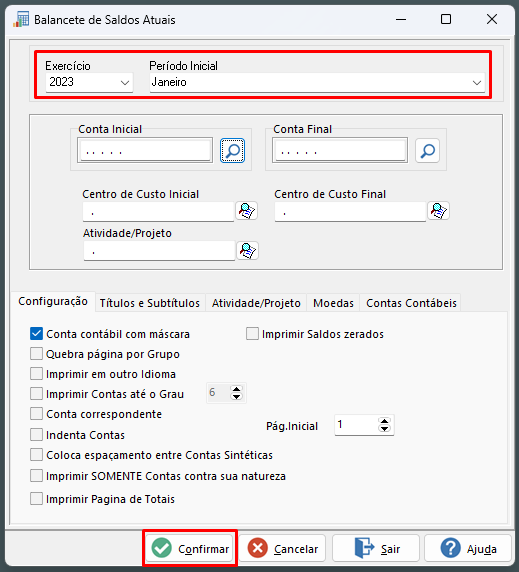Enable Indenta Contas checkbox
The height and width of the screenshot is (572, 519).
[36, 434]
